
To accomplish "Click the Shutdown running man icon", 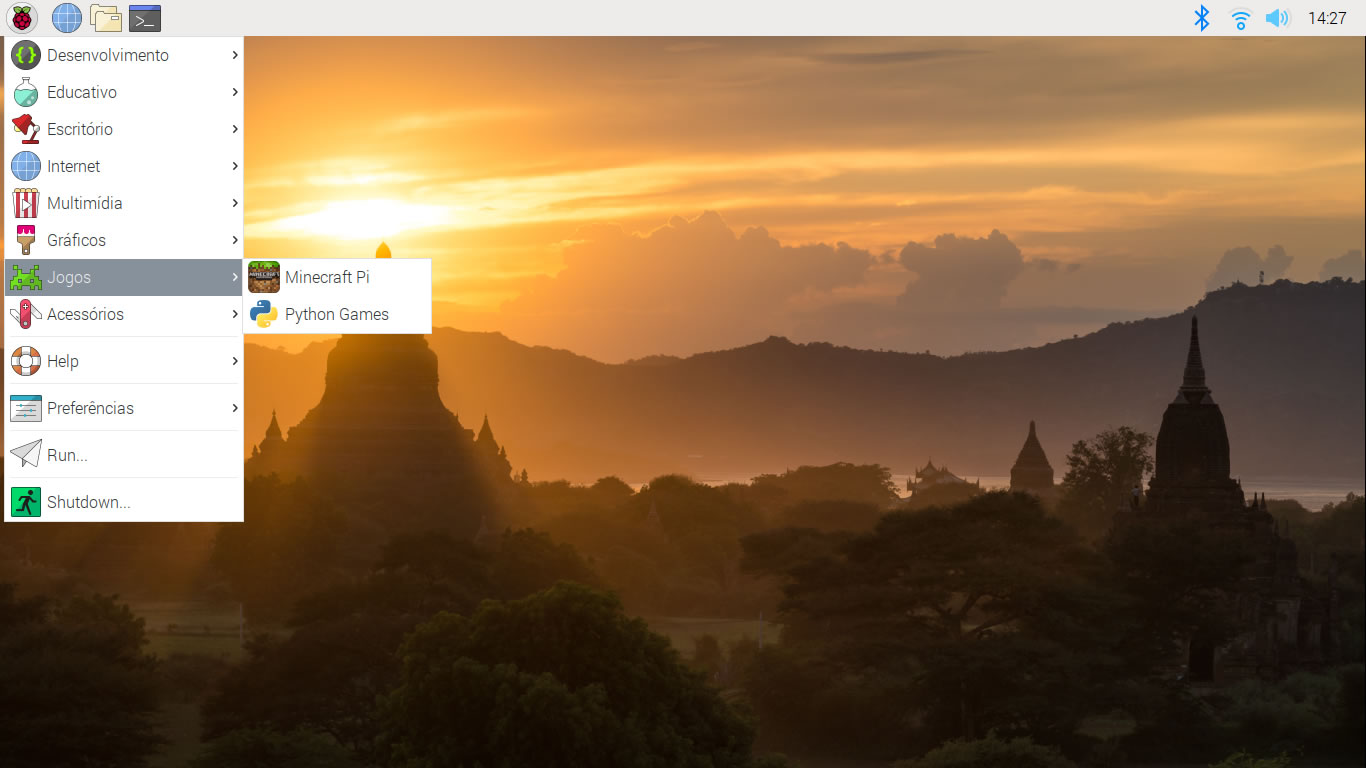I will pyautogui.click(x=26, y=502).
